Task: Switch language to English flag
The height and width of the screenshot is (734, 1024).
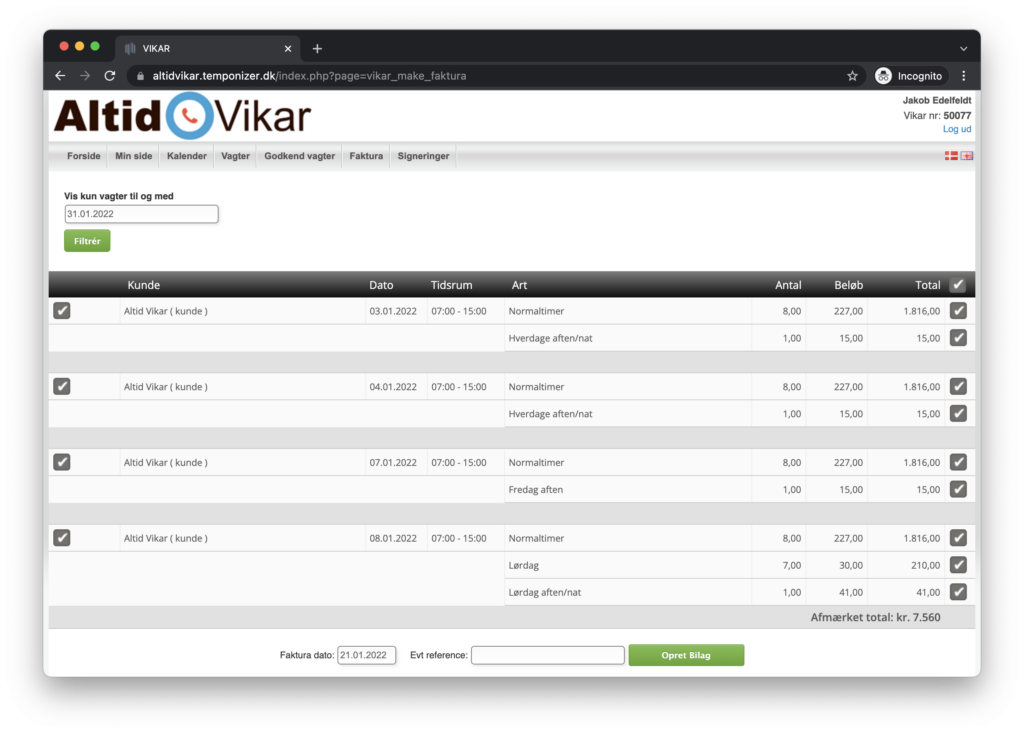Action: (967, 156)
